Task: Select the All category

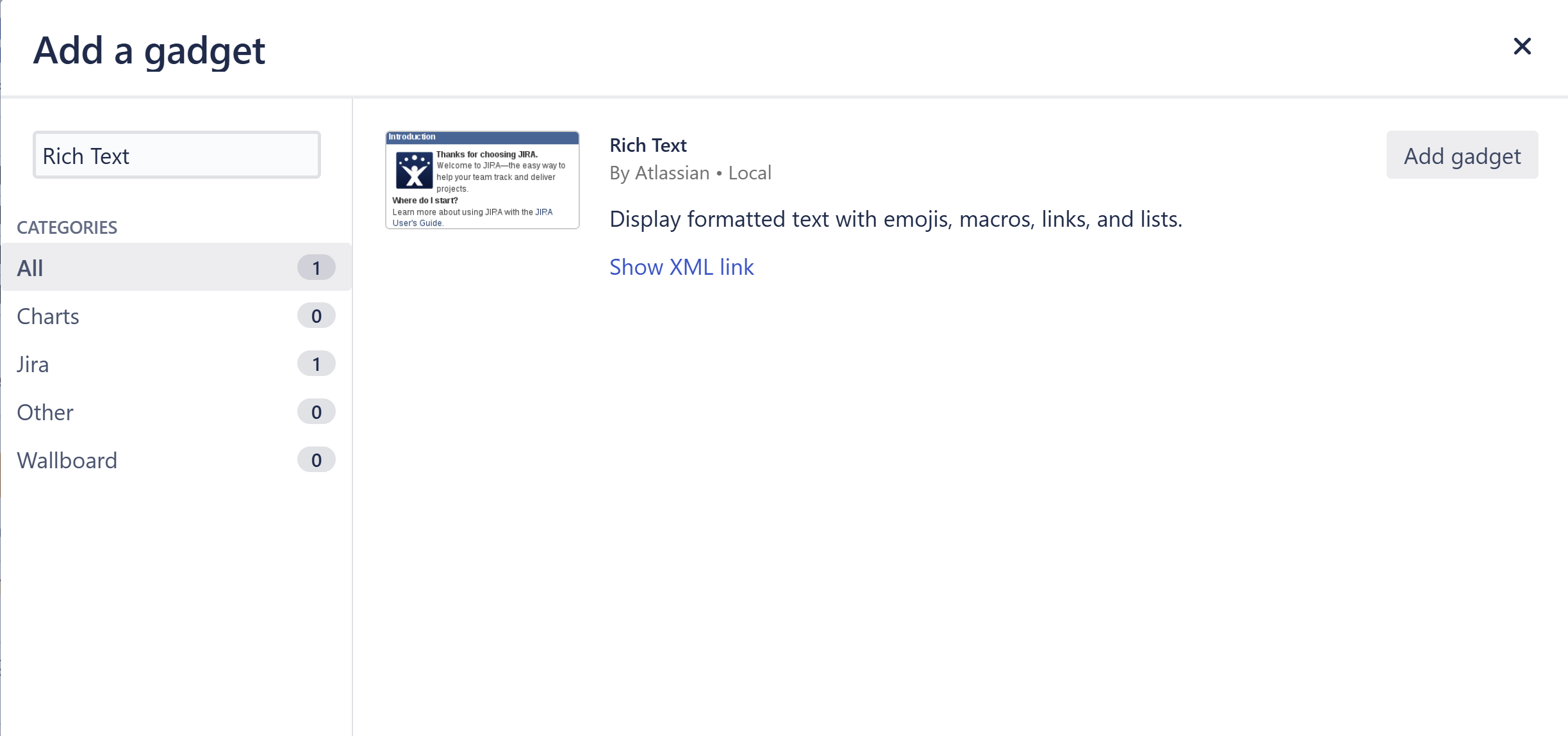Action: point(176,267)
